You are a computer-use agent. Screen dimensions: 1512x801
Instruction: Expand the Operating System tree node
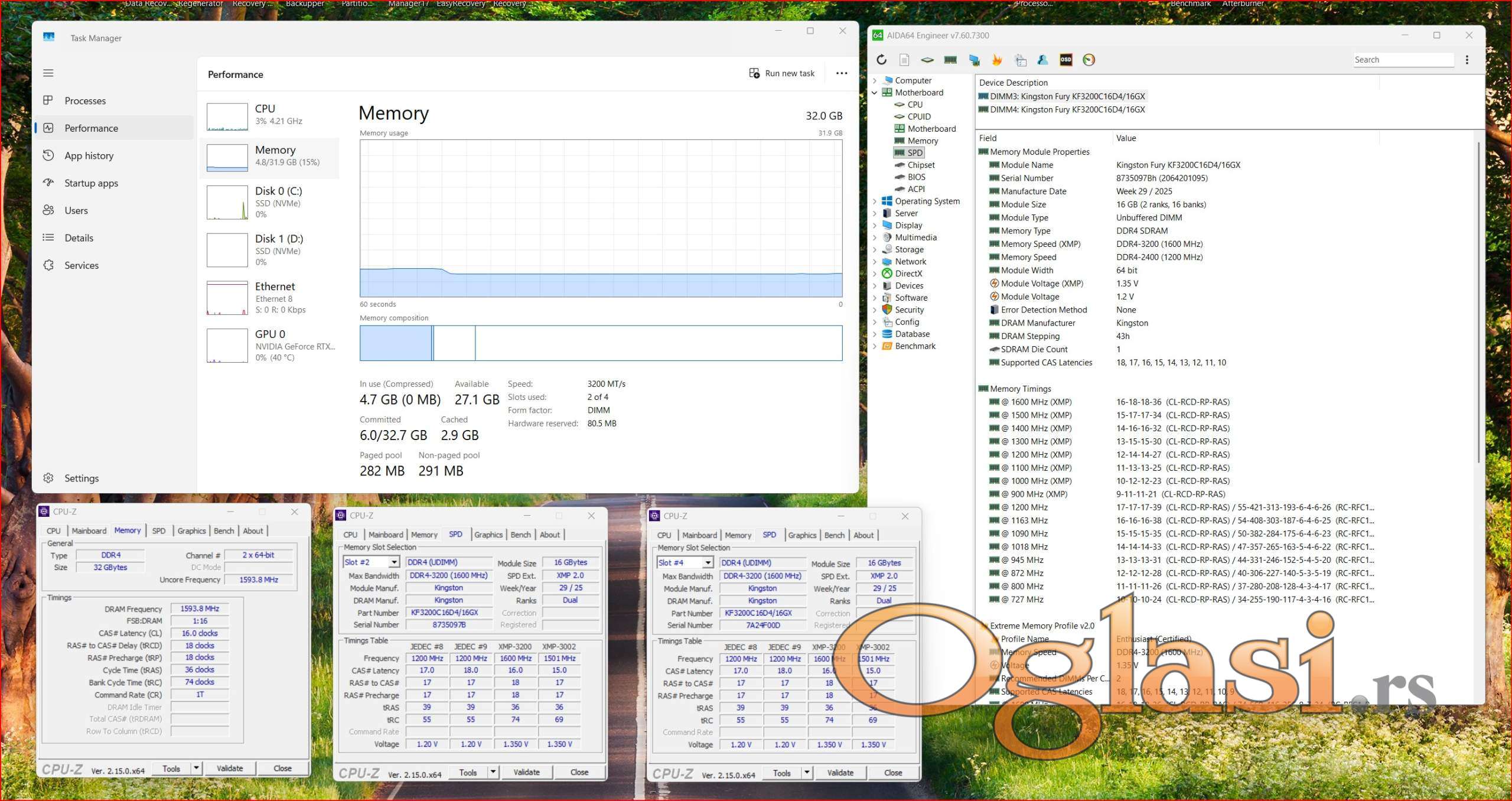coord(875,201)
